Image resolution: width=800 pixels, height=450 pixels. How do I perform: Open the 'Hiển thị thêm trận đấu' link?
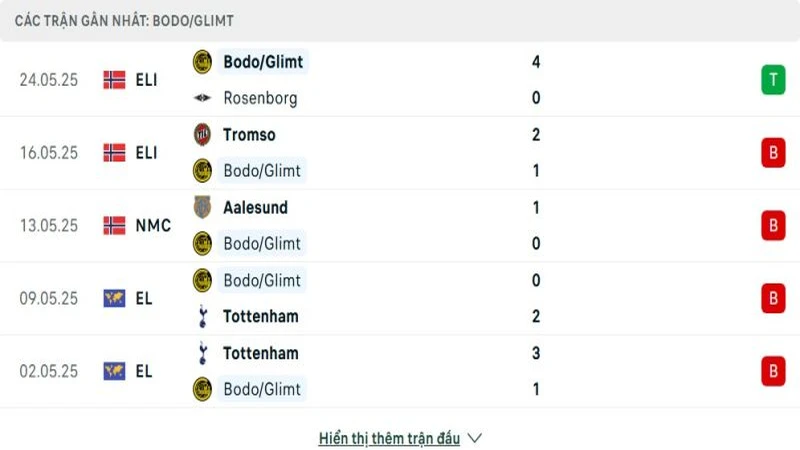[x=389, y=438]
